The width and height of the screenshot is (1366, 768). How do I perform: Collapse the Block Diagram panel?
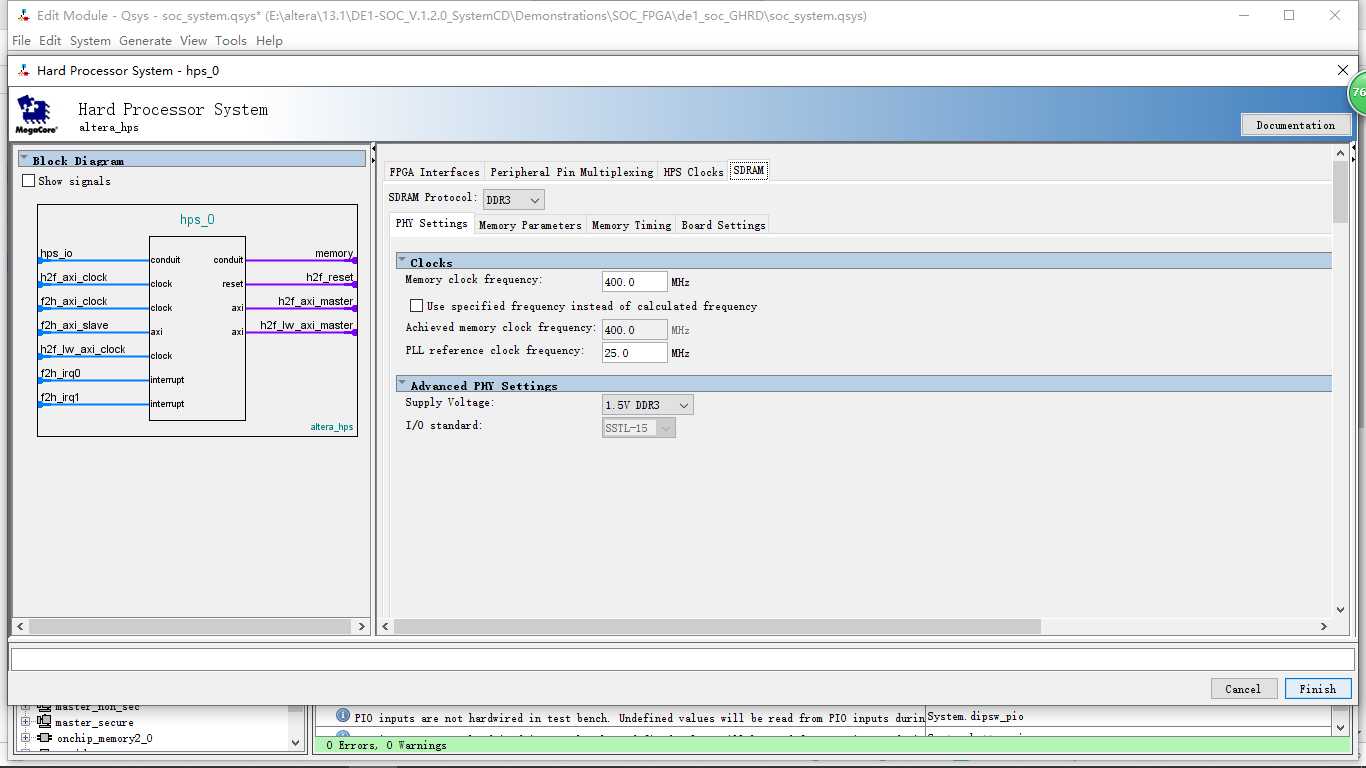point(25,159)
